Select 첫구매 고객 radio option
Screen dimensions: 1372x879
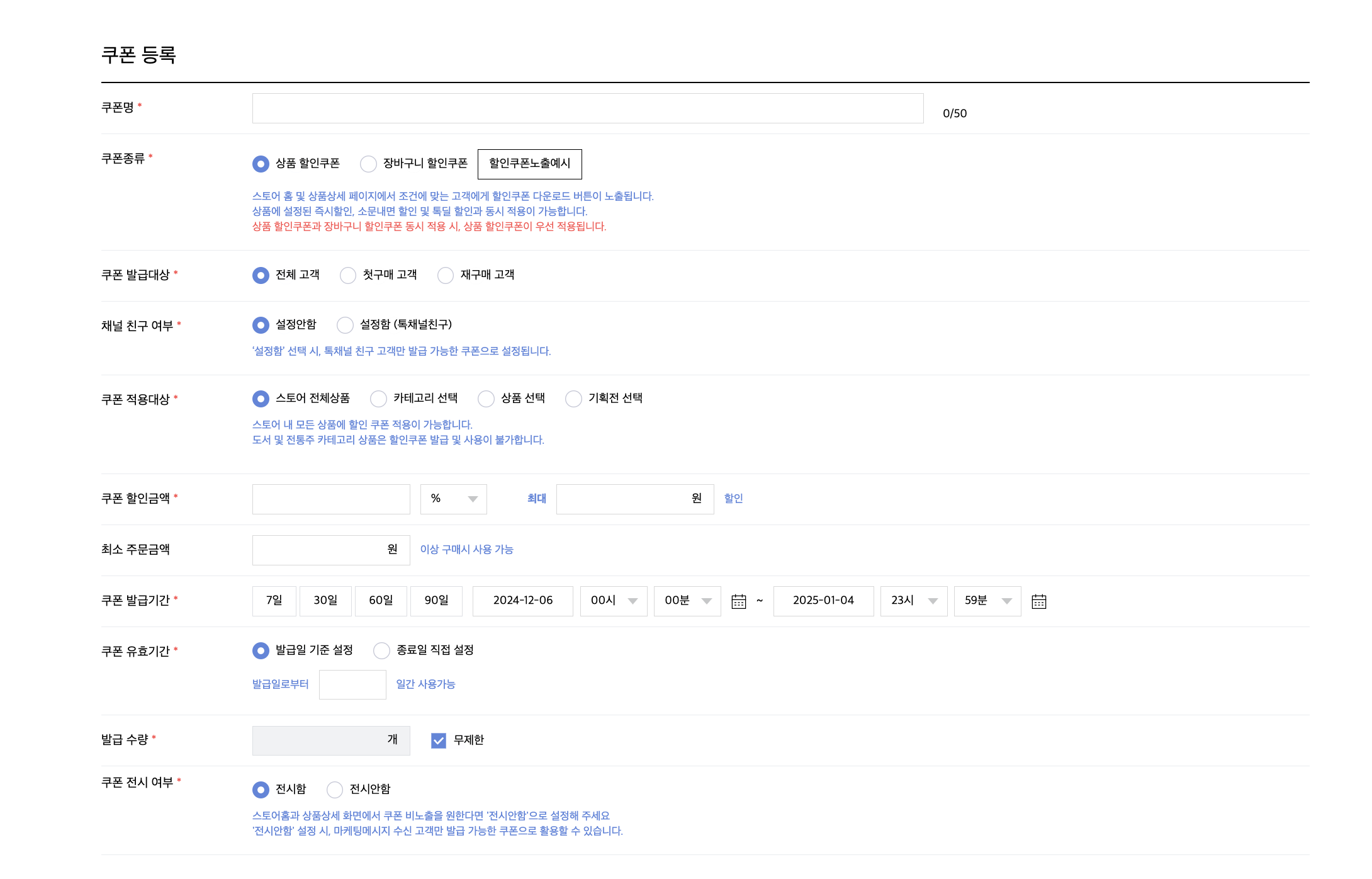click(348, 275)
